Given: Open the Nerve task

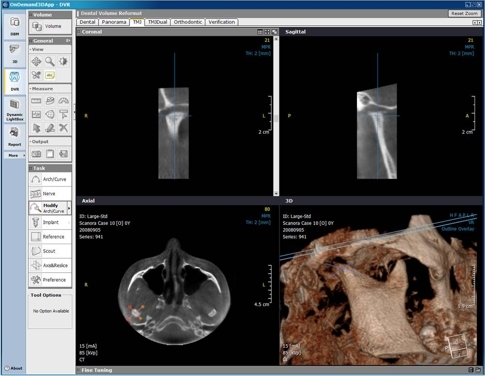Looking at the screenshot, I should 50,194.
